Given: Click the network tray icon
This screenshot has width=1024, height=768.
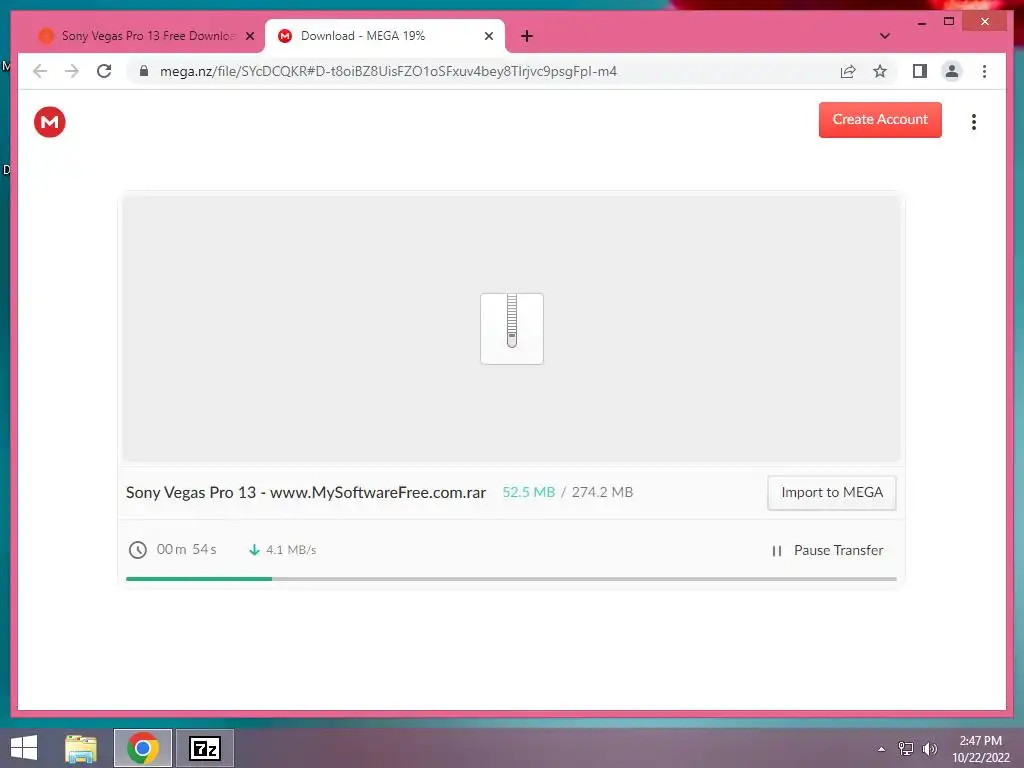Looking at the screenshot, I should pyautogui.click(x=906, y=749).
